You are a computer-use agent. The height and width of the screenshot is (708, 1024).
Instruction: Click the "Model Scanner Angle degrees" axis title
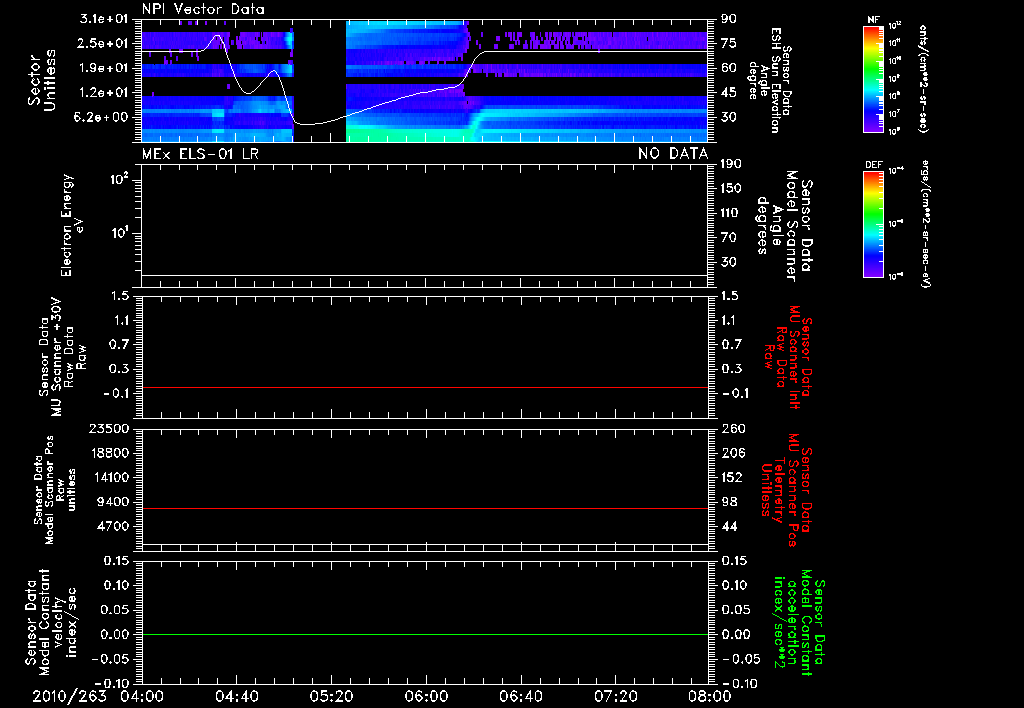pos(785,226)
